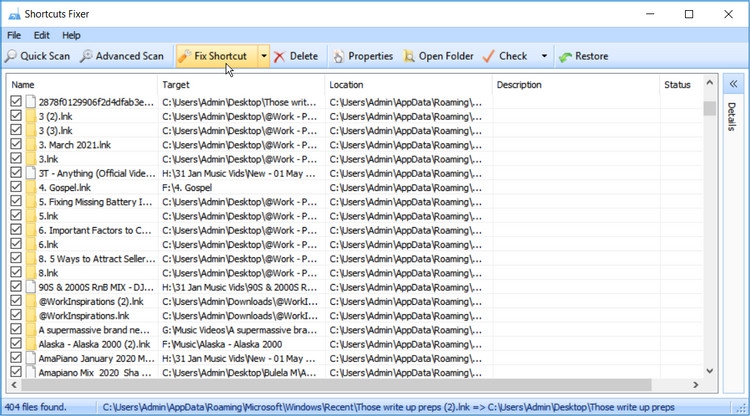The height and width of the screenshot is (416, 750).
Task: Click folder icon of 3. March 2021.lnk
Action: [x=31, y=144]
